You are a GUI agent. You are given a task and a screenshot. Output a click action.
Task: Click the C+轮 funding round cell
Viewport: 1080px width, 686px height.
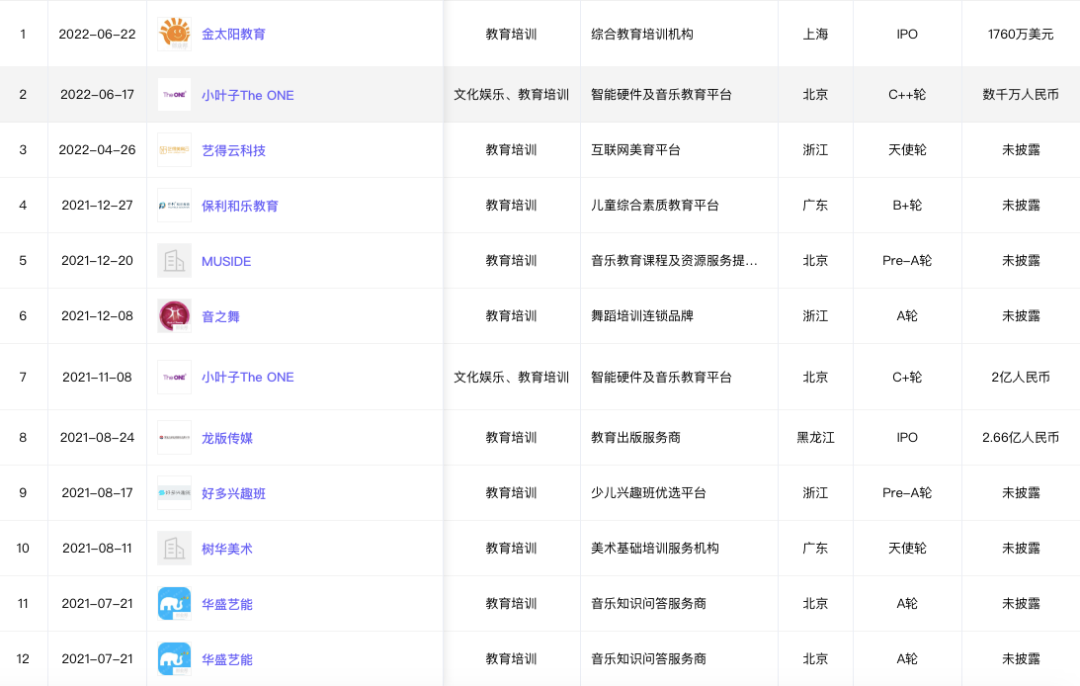[x=907, y=377]
